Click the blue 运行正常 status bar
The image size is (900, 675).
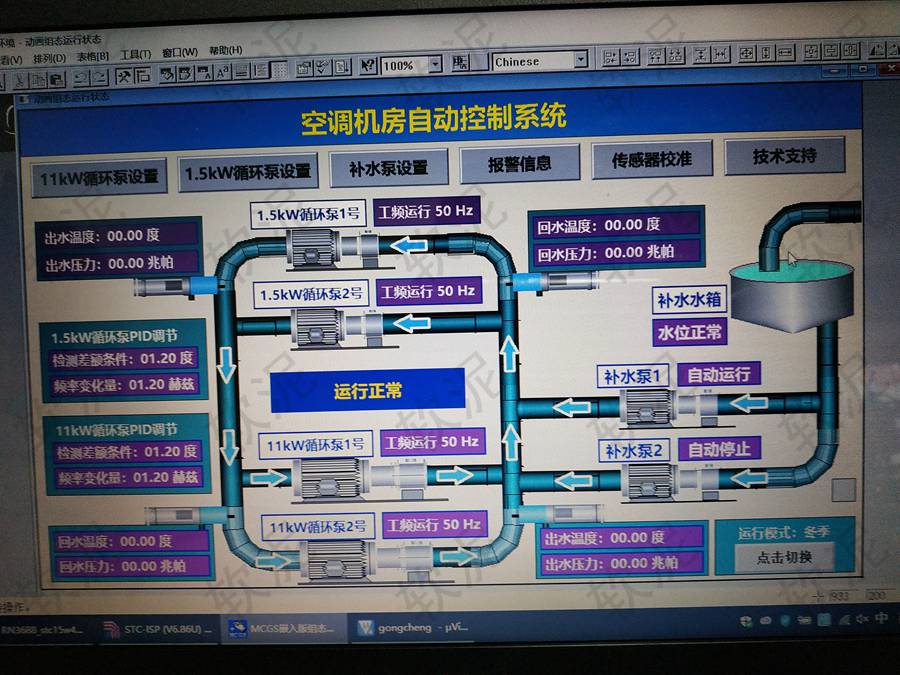coord(368,390)
